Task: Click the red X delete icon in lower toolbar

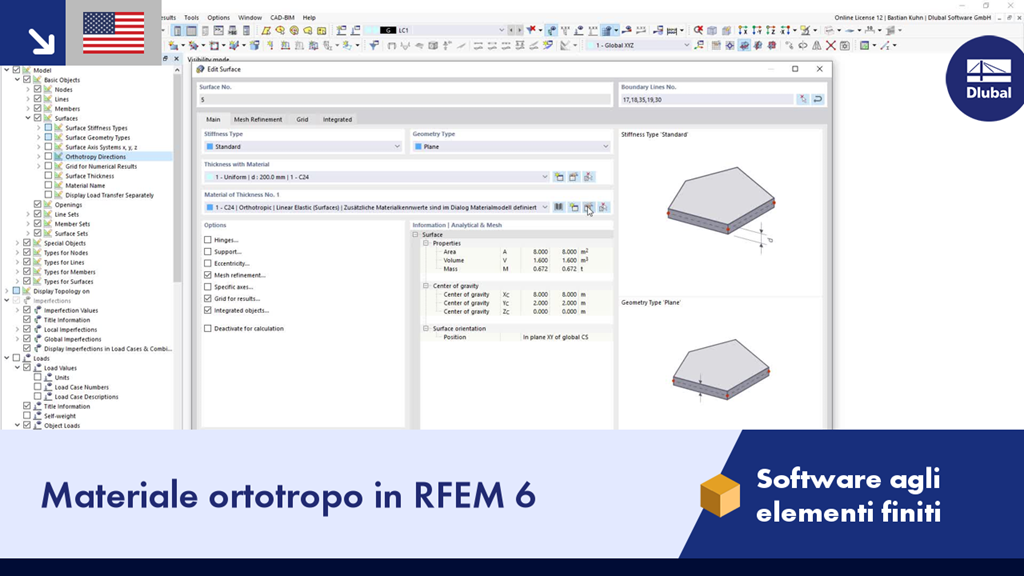Action: (x=831, y=46)
